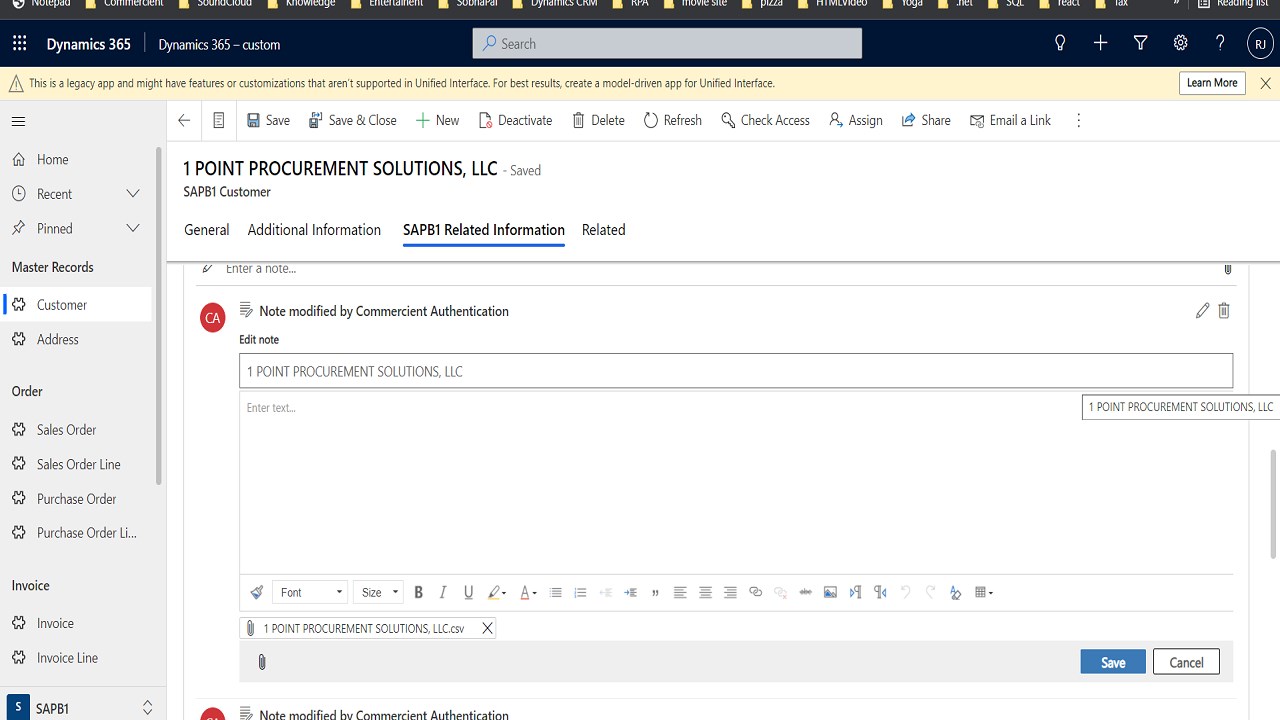Open the help question mark icon
The width and height of the screenshot is (1280, 720).
pyautogui.click(x=1220, y=43)
